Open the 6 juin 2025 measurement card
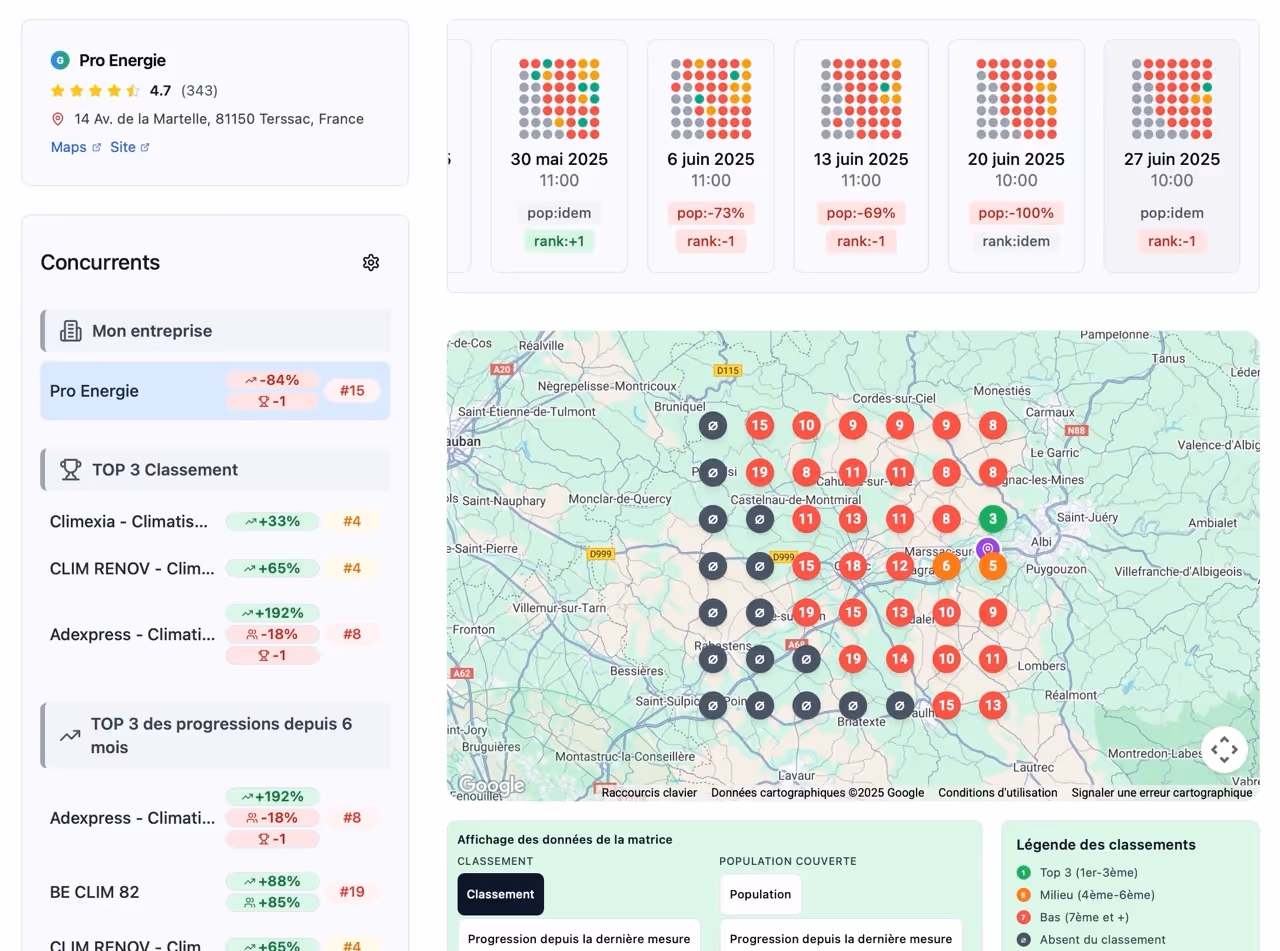The height and width of the screenshot is (951, 1280). tap(711, 156)
